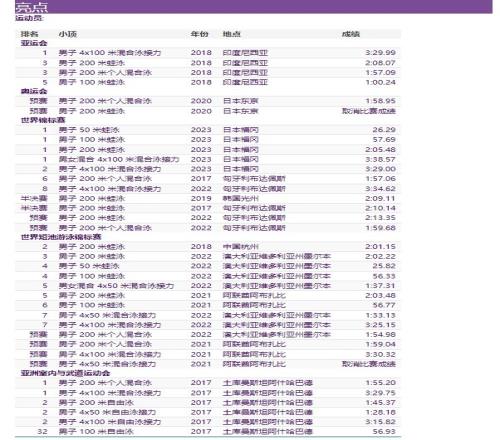Click the rank 32 cell

point(42,431)
